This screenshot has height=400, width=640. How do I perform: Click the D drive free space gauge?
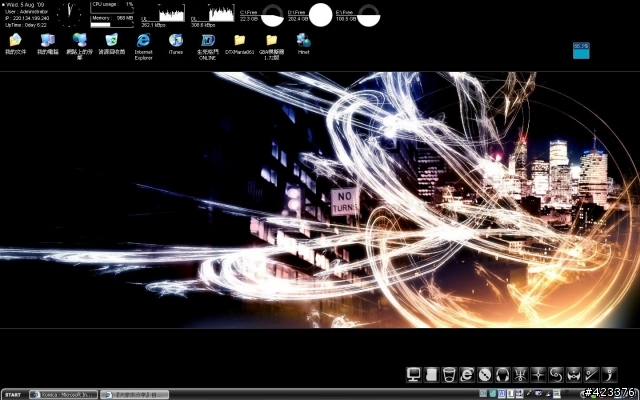(320, 15)
